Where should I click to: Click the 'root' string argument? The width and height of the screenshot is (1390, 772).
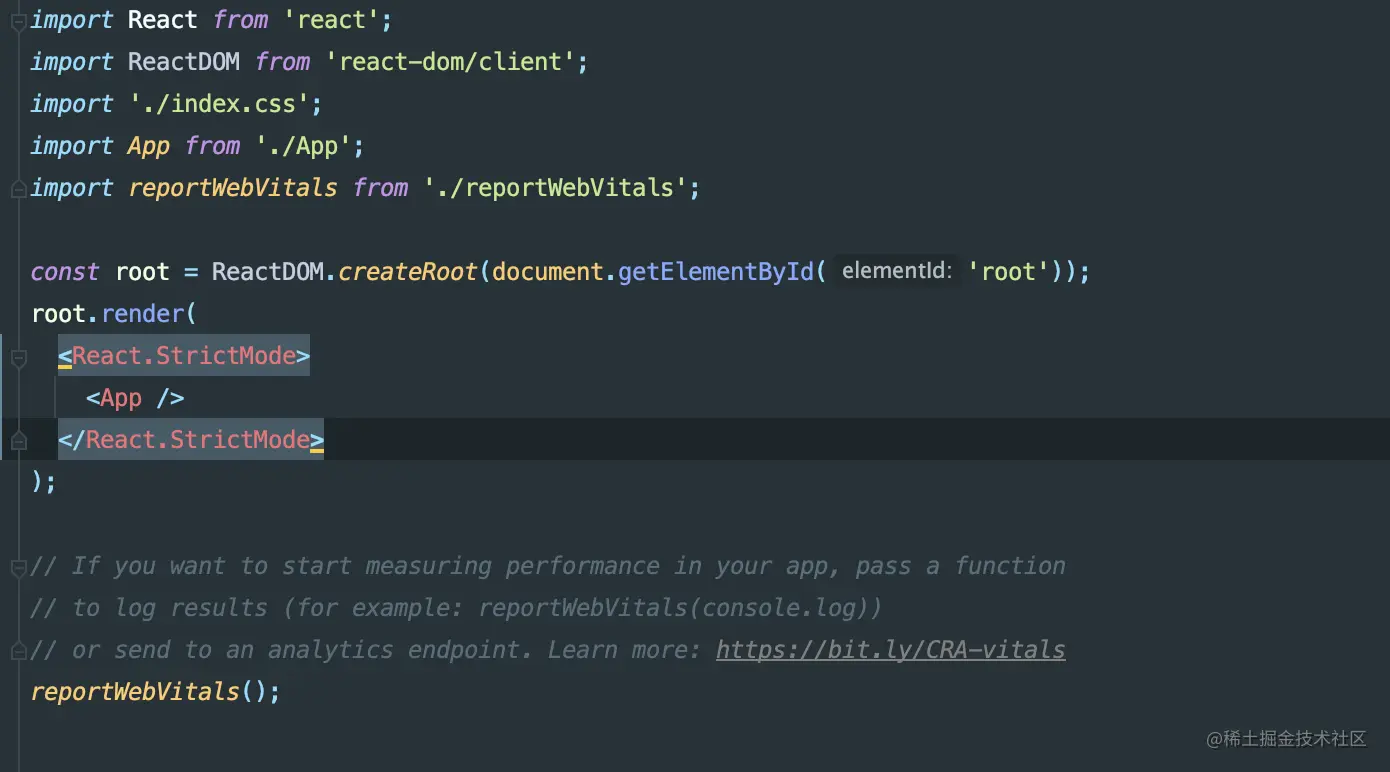[1008, 272]
